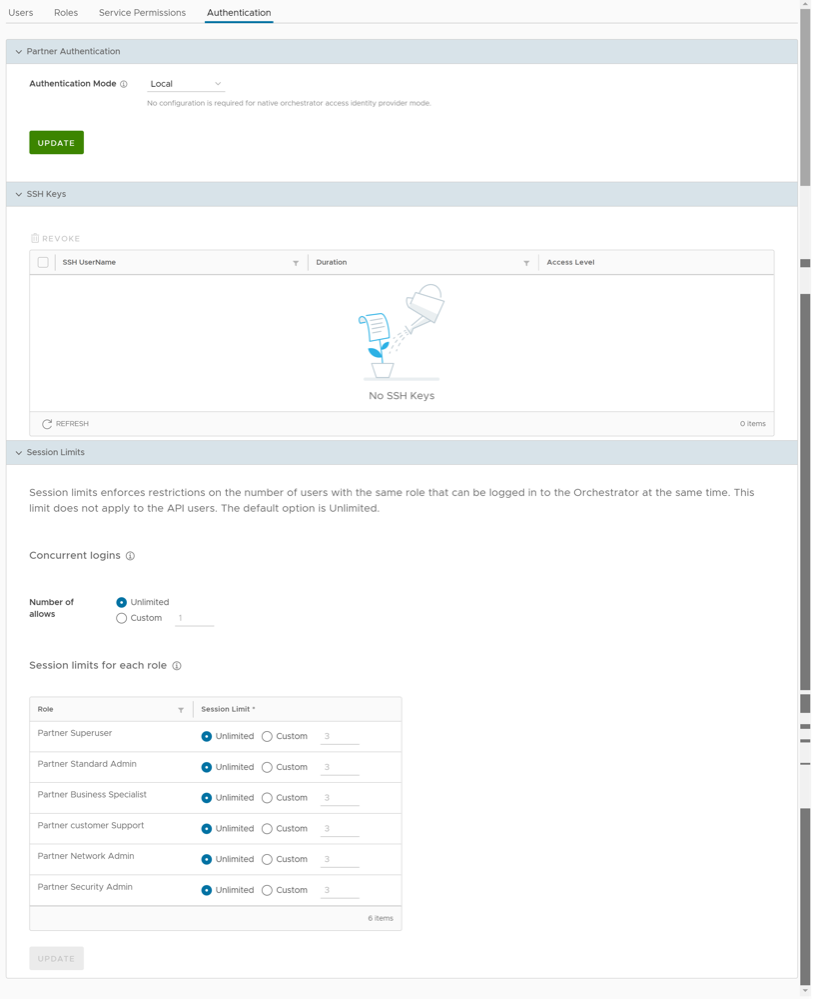
Task: Collapse the Session Limits section
Action: 19,453
